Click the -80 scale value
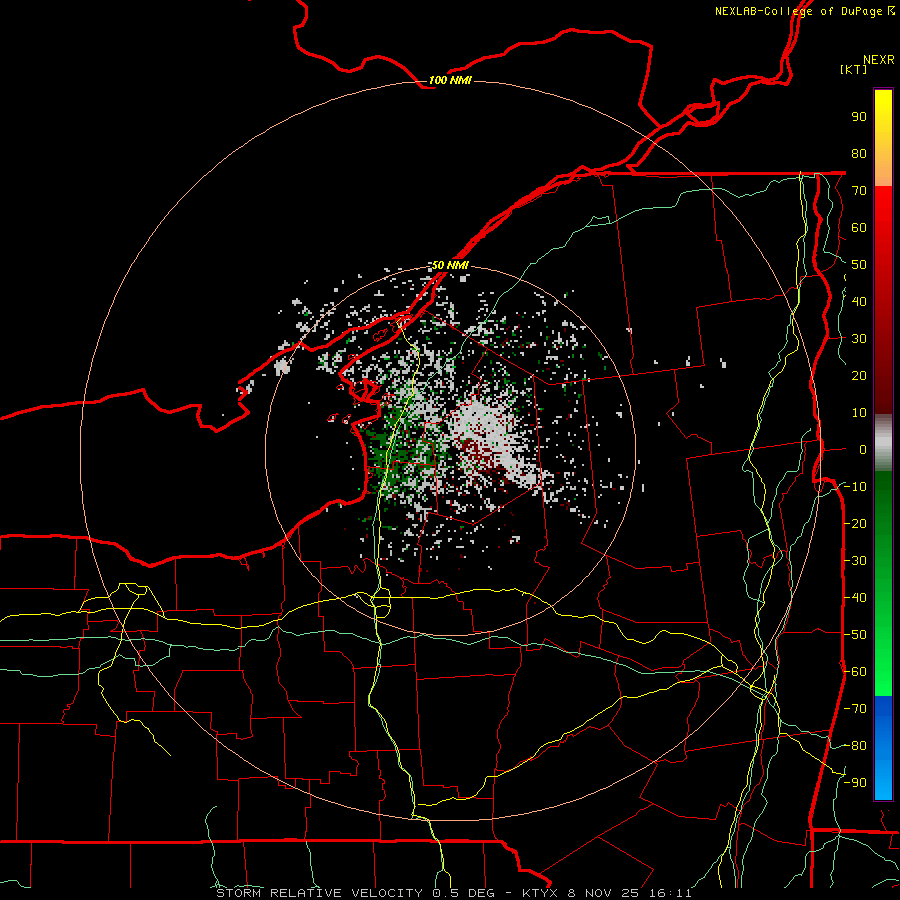The height and width of the screenshot is (900, 900). [x=855, y=746]
